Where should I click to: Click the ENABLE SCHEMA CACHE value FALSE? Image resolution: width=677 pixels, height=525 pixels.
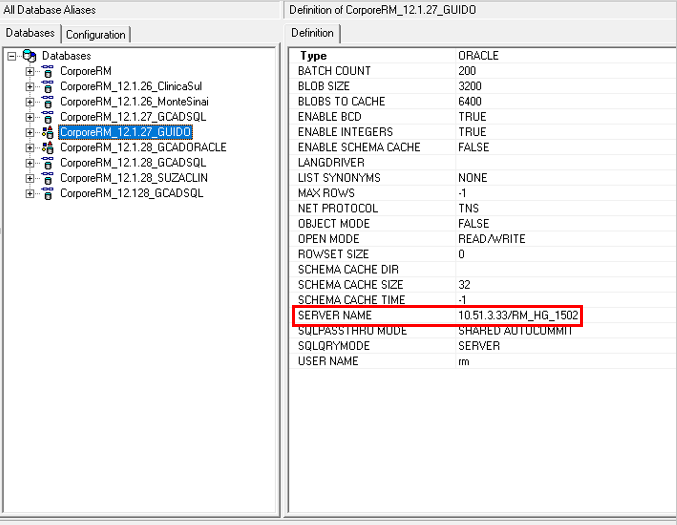pos(474,147)
